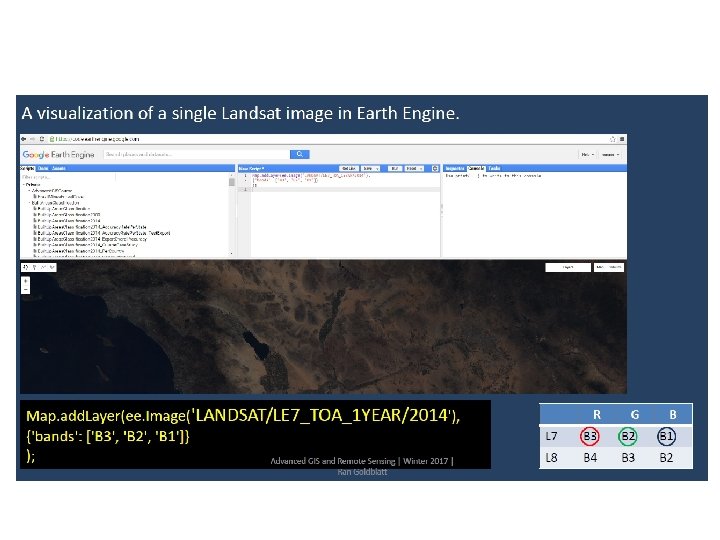Collapse the second script folder under Owner
The height and width of the screenshot is (540, 720).
tap(30, 202)
